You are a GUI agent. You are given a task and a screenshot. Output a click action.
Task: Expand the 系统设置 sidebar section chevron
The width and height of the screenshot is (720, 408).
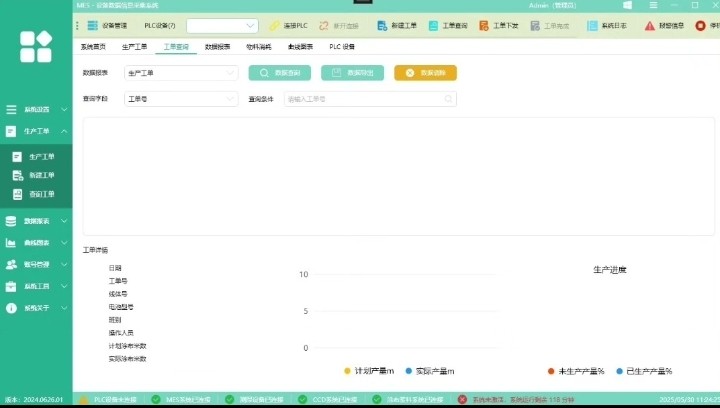coord(64,109)
